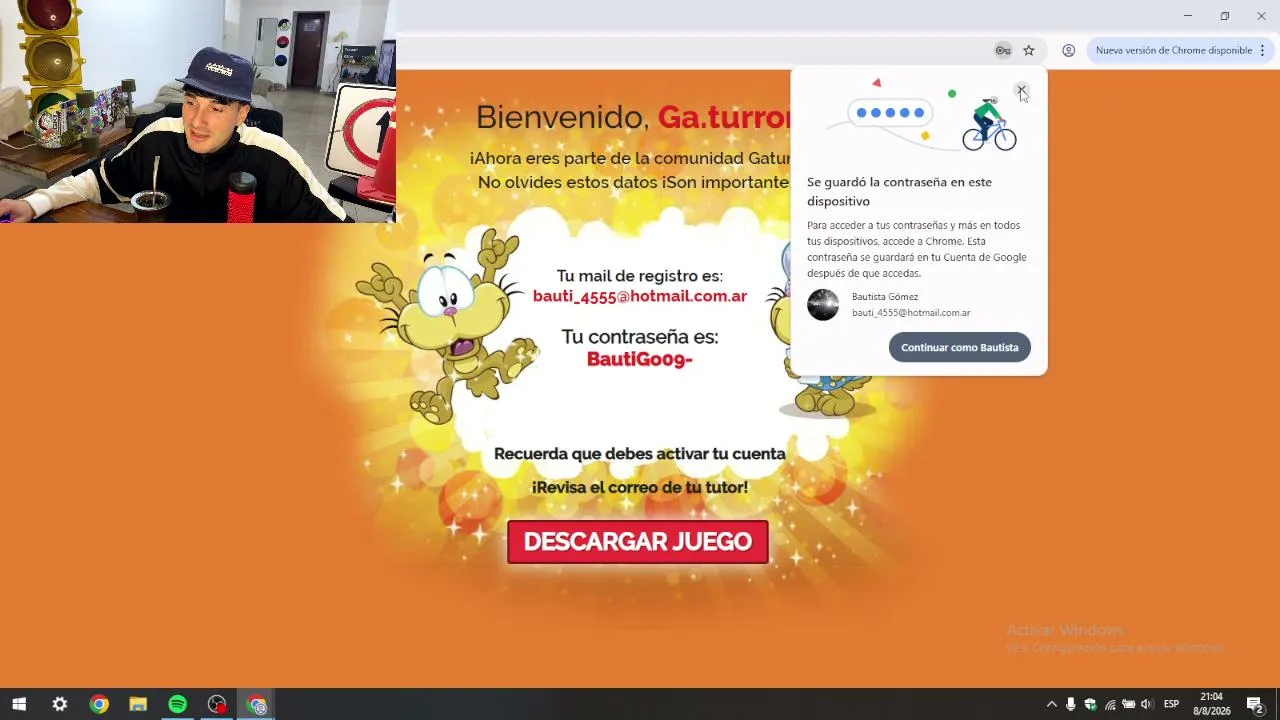This screenshot has width=1280, height=720.
Task: Minimize the Chrome window
Action: (x=1188, y=16)
